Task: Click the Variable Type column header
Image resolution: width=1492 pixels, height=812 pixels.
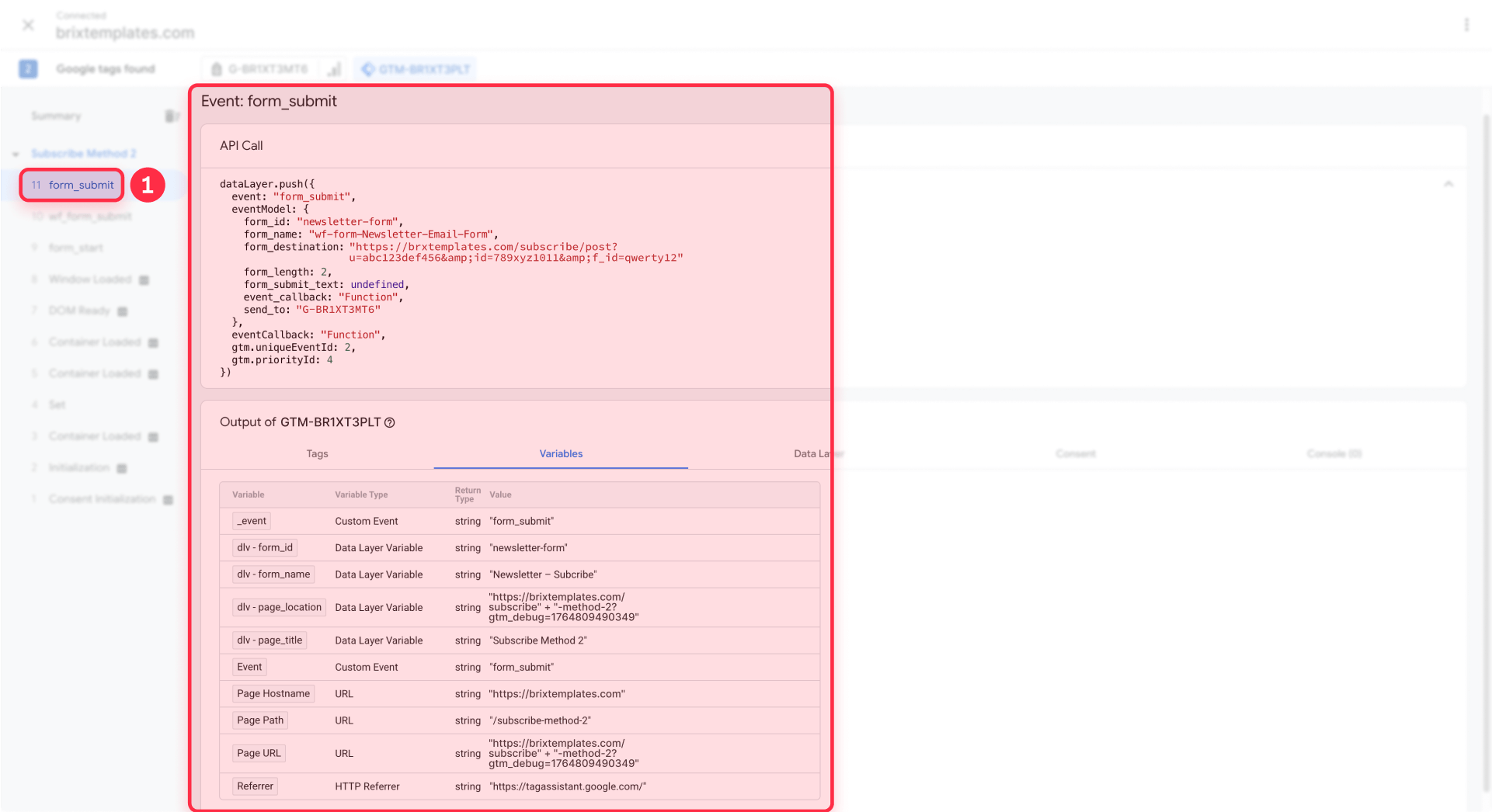Action: pyautogui.click(x=361, y=494)
